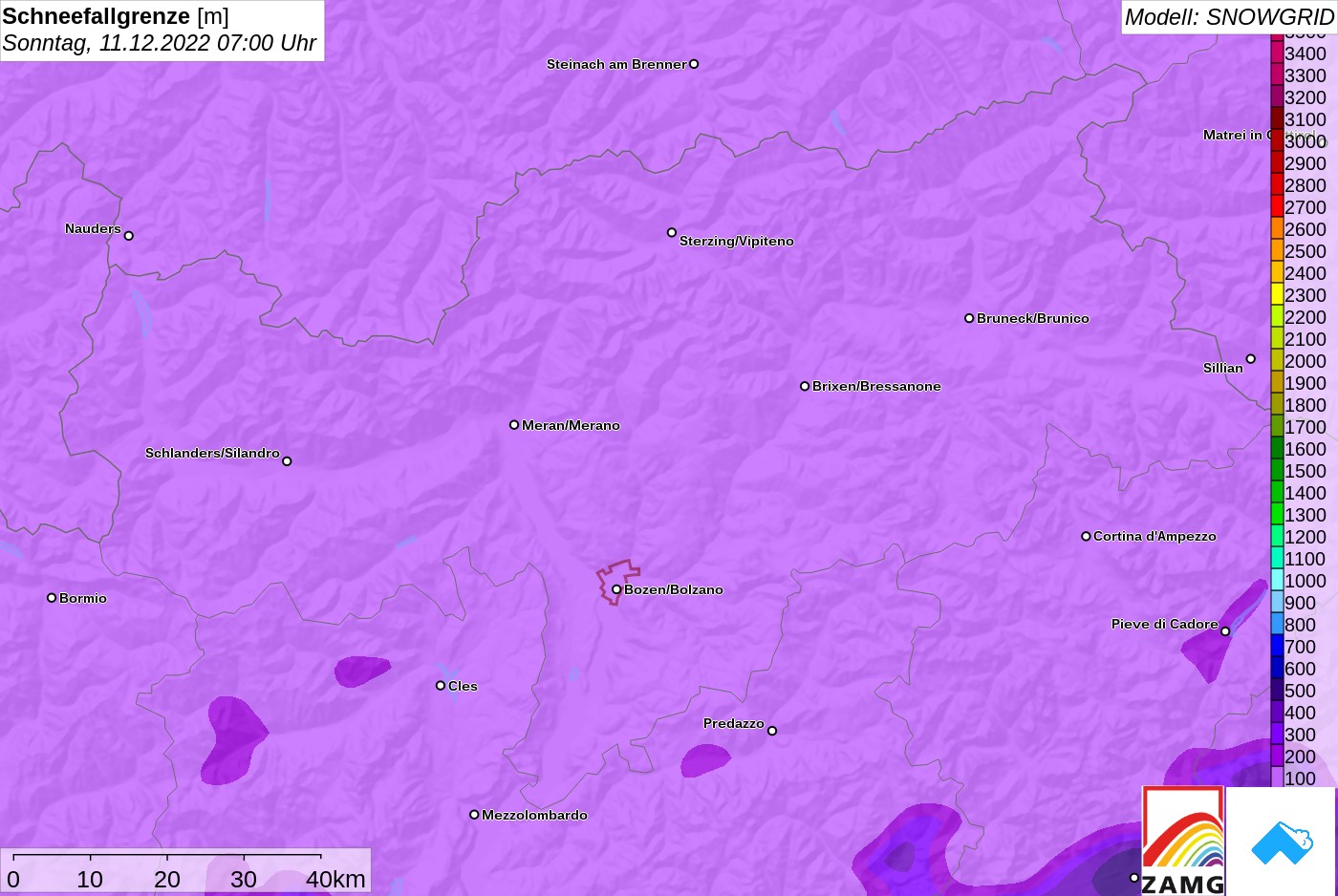Select the Nauders marker dot
The width and height of the screenshot is (1338, 896).
pos(129,236)
